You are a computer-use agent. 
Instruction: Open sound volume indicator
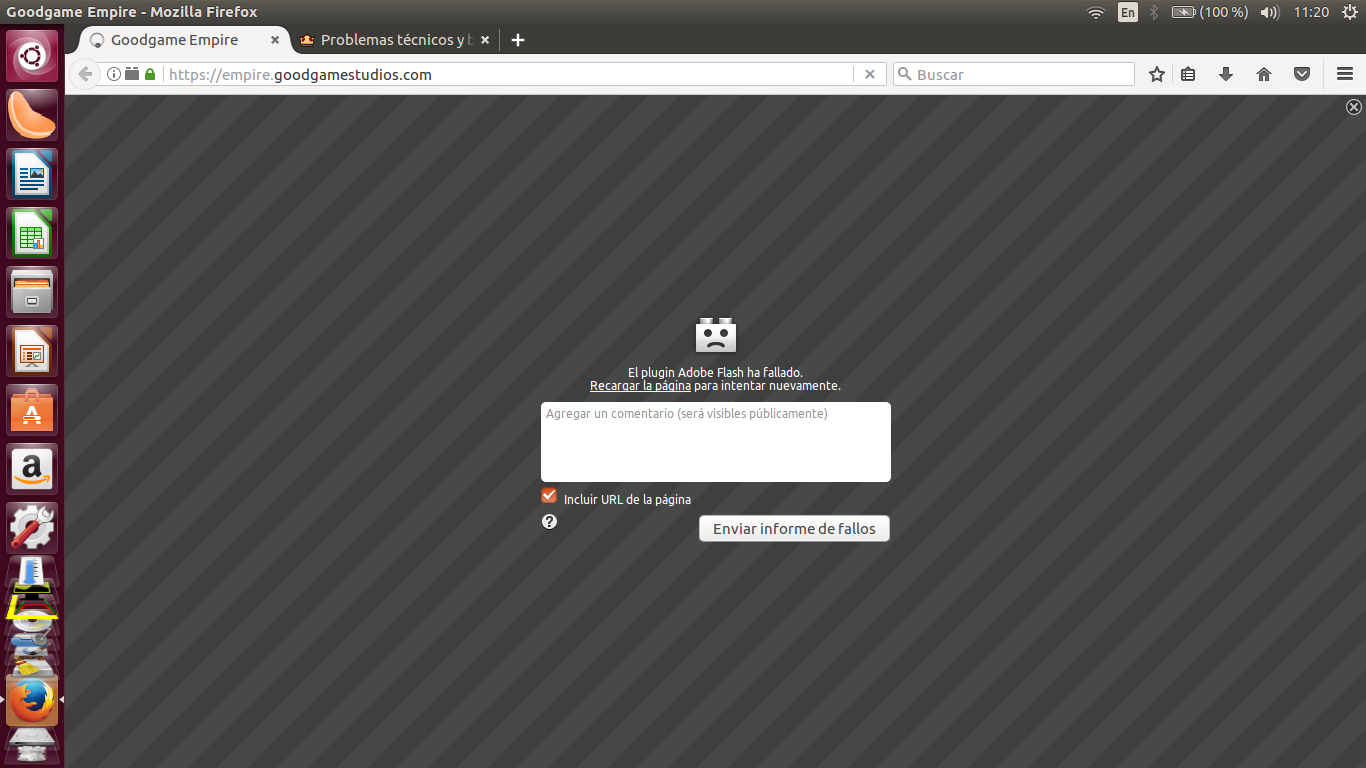click(x=1269, y=12)
